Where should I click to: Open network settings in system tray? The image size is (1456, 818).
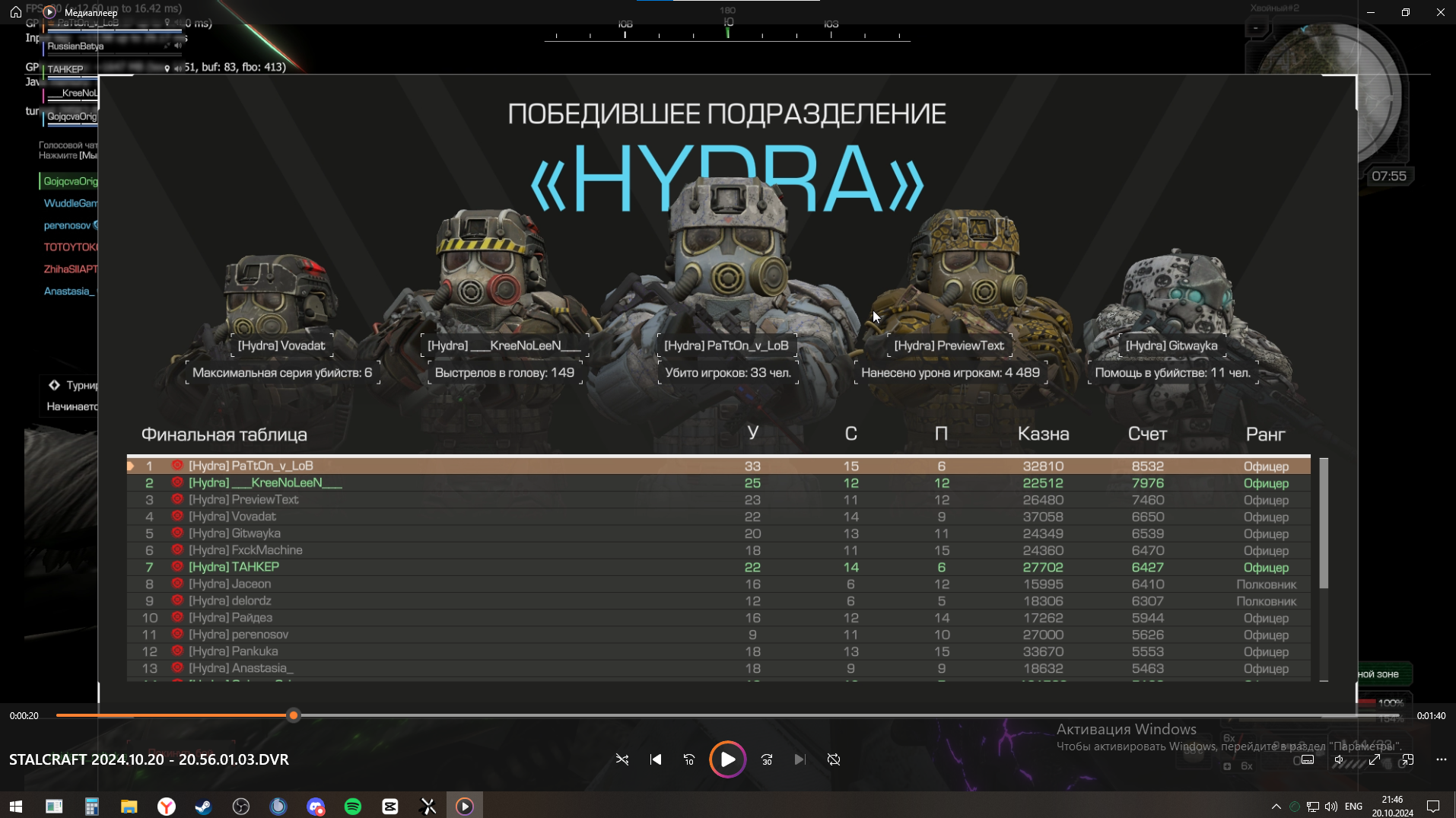point(1313,807)
